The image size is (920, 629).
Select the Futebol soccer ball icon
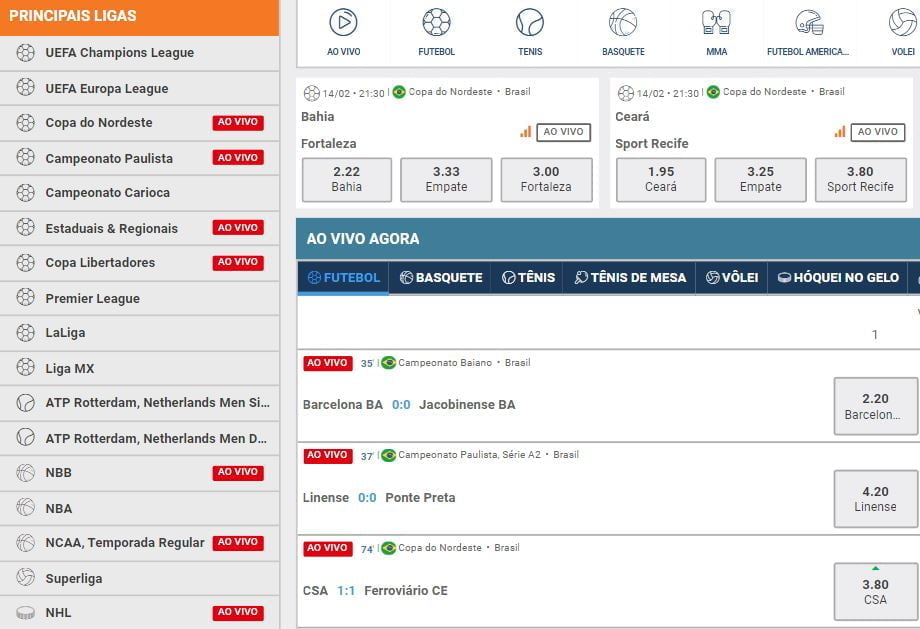[436, 22]
